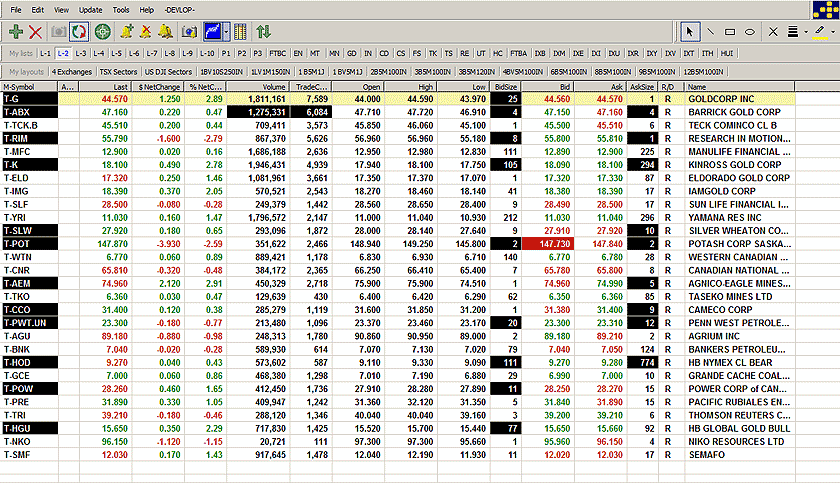Click the red X delete symbol icon
Image resolution: width=840 pixels, height=483 pixels.
coord(35,32)
